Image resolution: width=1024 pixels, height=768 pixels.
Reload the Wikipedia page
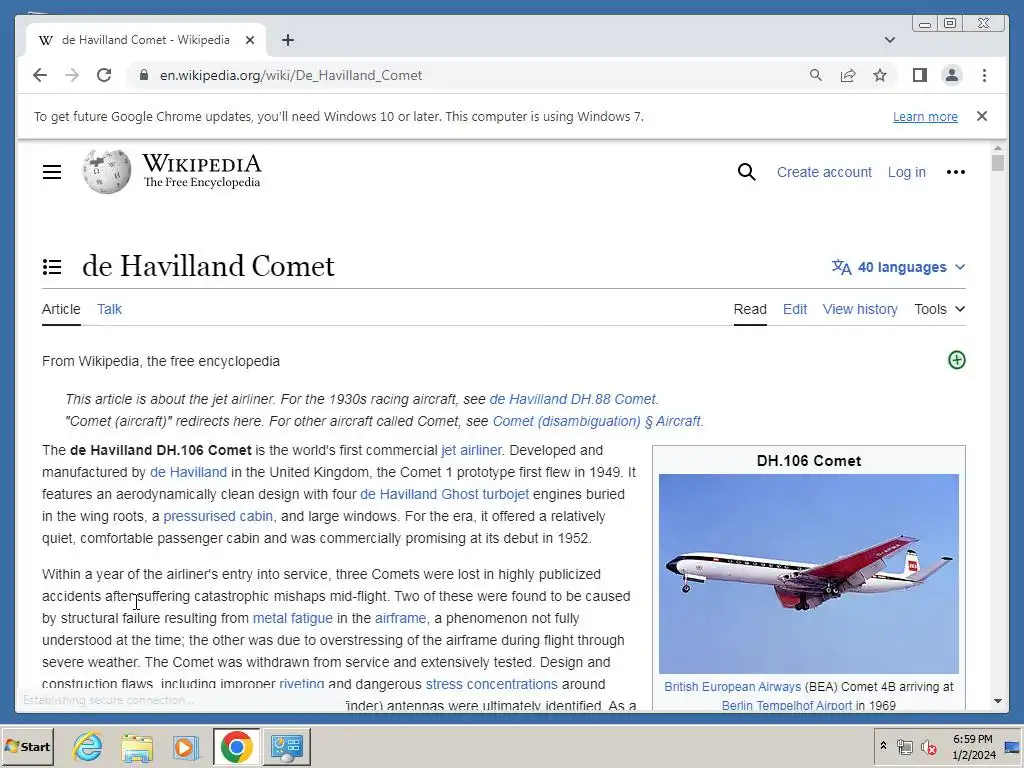click(x=104, y=75)
